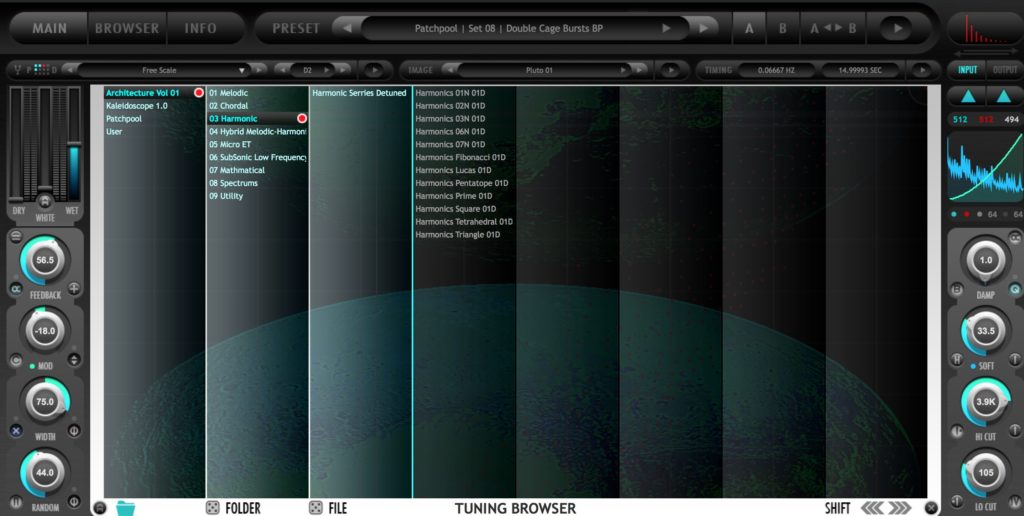This screenshot has width=1024, height=516.
Task: Click the play arrow next to A/B compare
Action: tap(897, 28)
